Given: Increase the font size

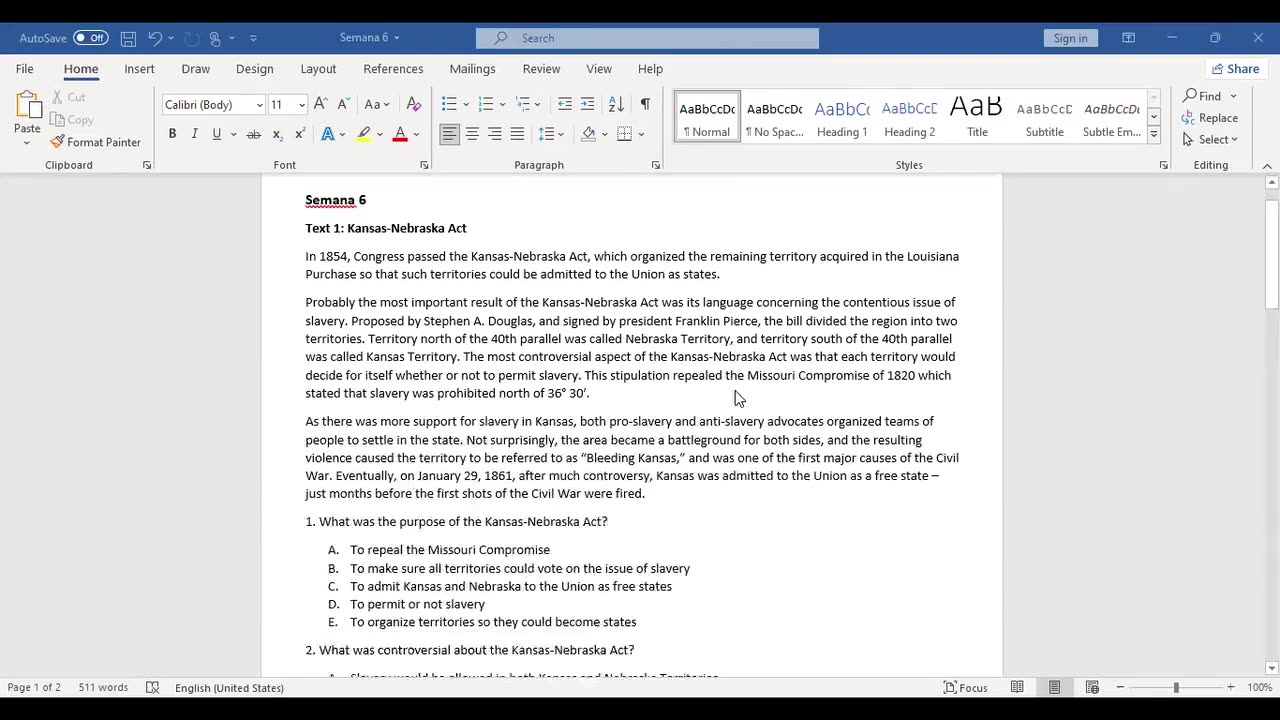Looking at the screenshot, I should pos(320,104).
